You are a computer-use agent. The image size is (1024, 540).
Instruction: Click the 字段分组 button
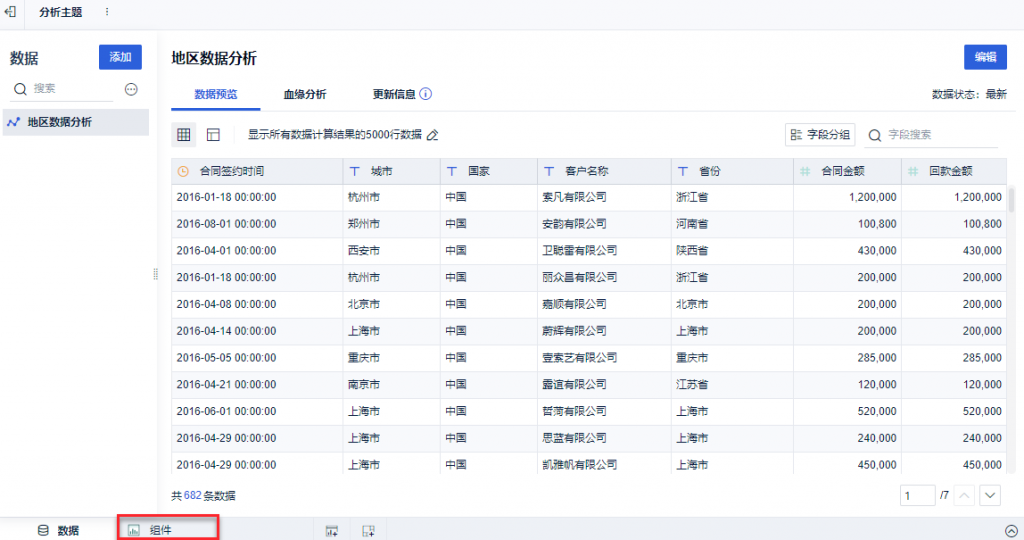pyautogui.click(x=820, y=135)
